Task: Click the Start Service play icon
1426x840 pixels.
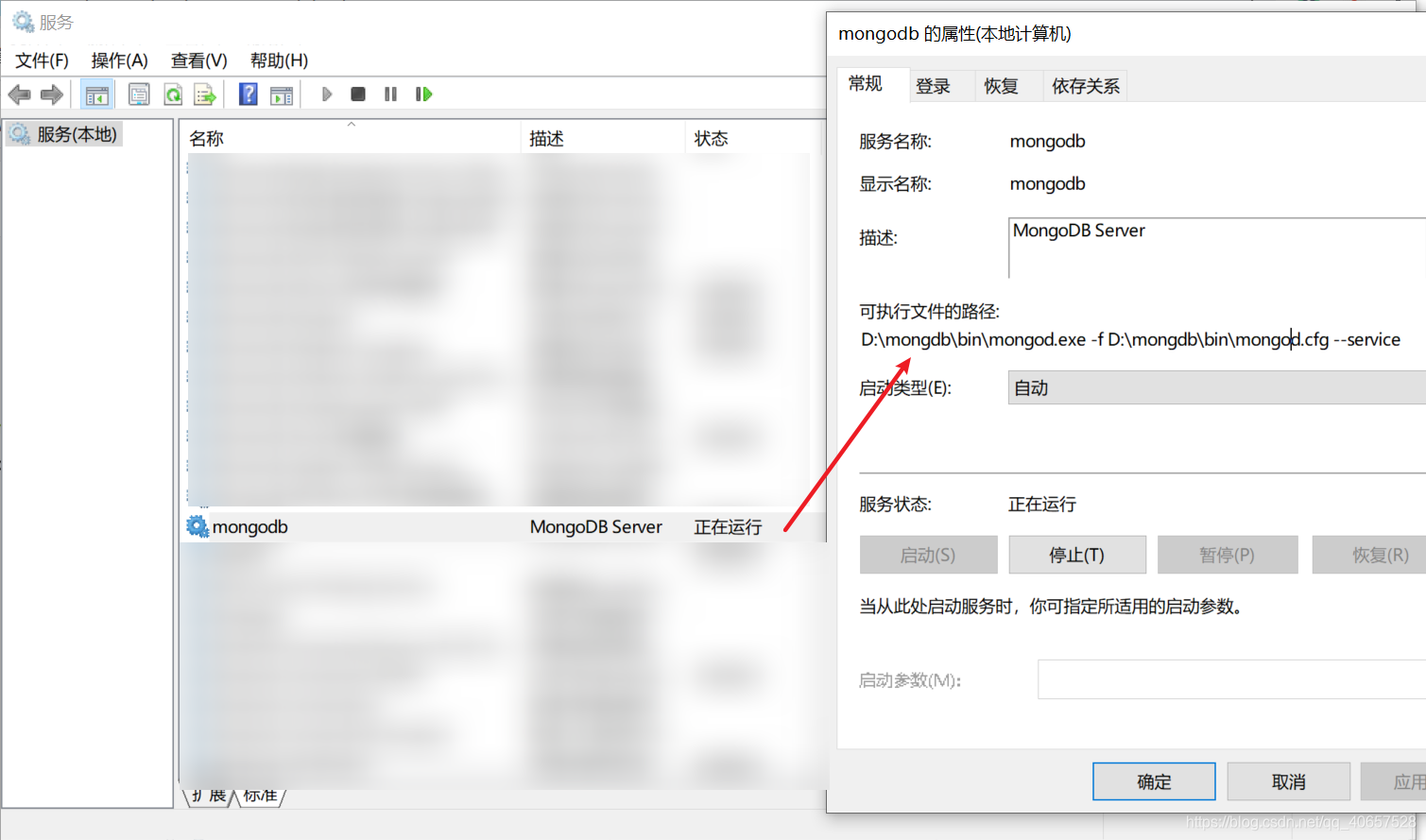Action: (327, 94)
